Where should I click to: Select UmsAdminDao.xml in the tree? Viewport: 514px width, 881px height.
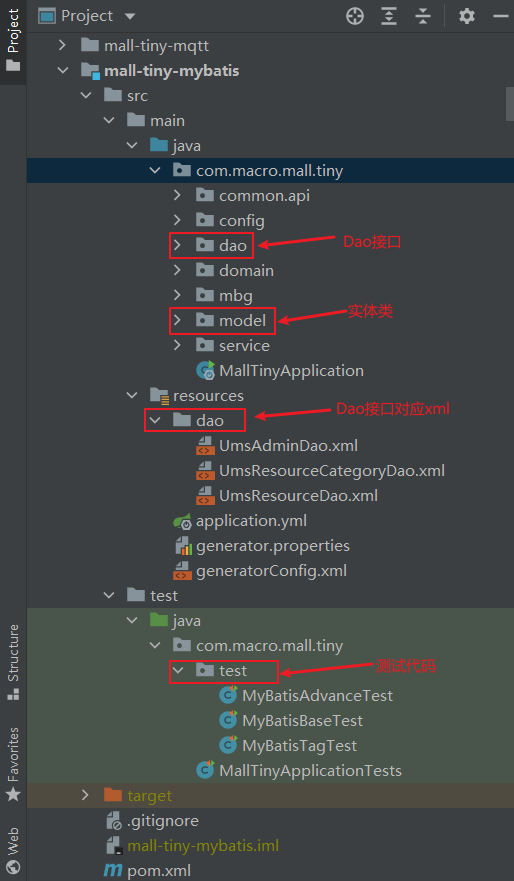276,446
